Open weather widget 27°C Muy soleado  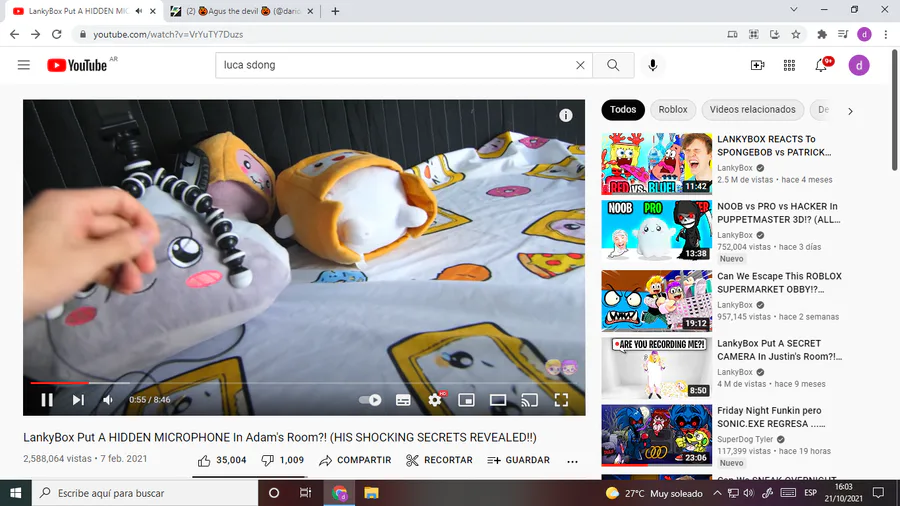pos(654,493)
